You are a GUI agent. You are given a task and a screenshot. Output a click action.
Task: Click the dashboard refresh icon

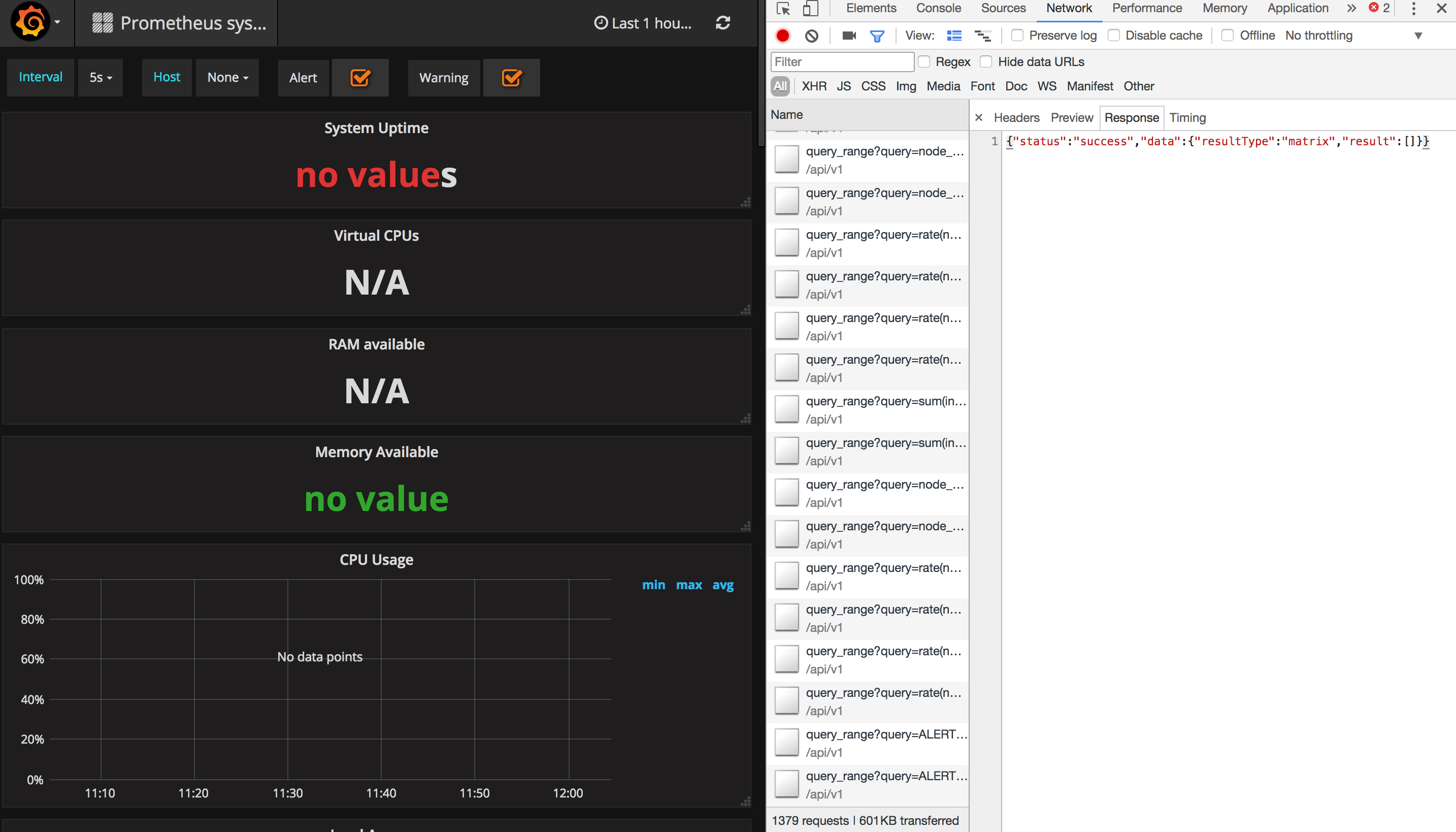[723, 23]
